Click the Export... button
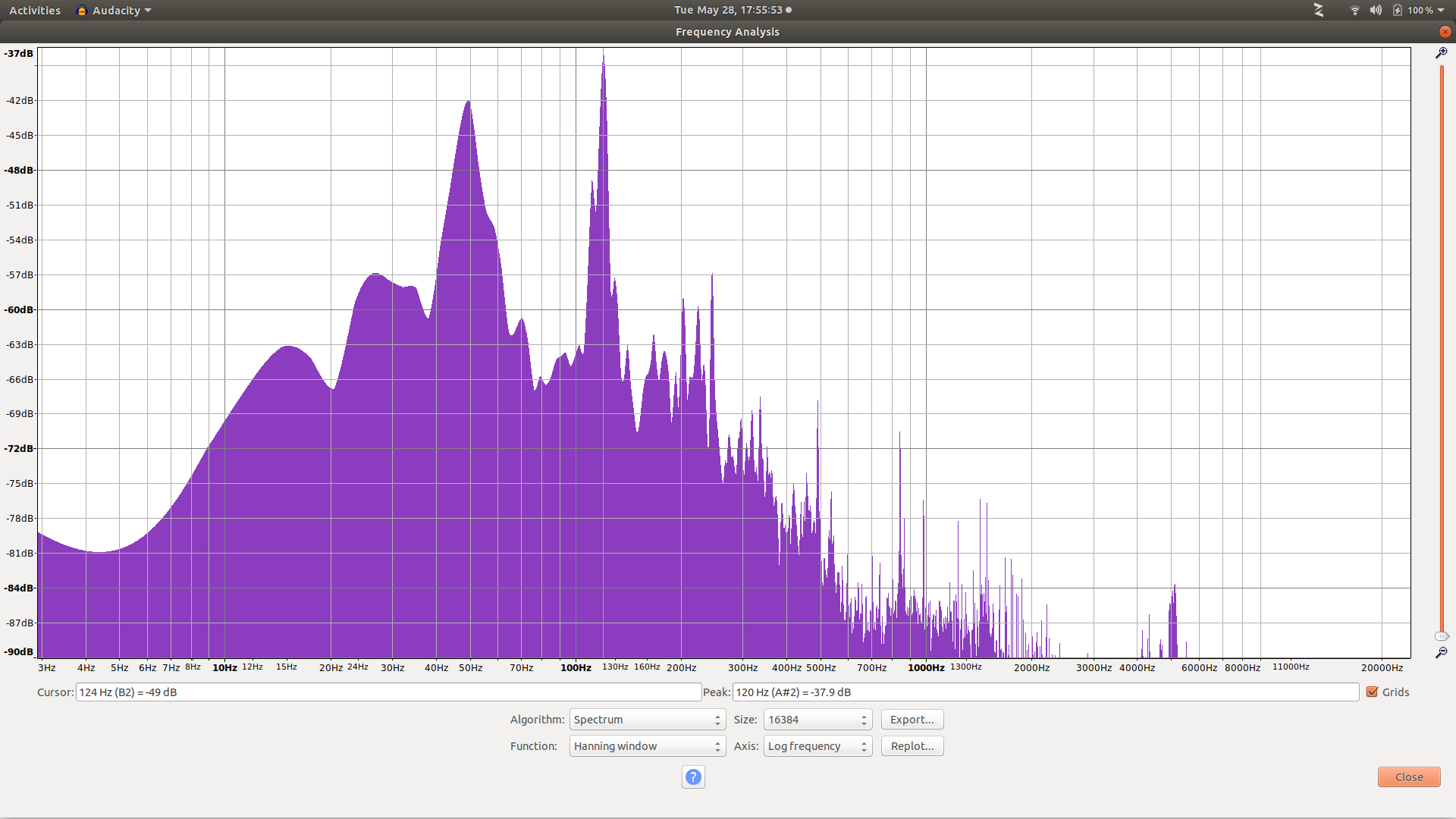This screenshot has height=819, width=1456. (x=912, y=720)
